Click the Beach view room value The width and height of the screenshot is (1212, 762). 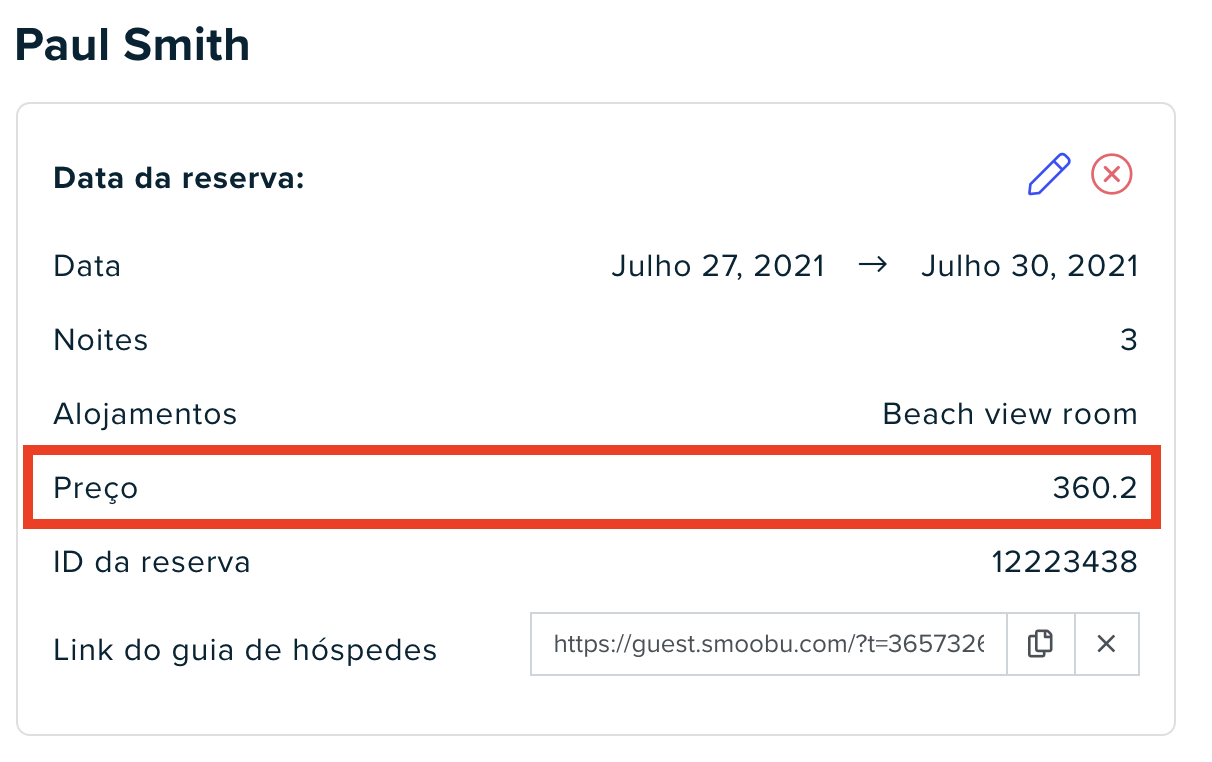pyautogui.click(x=1010, y=414)
